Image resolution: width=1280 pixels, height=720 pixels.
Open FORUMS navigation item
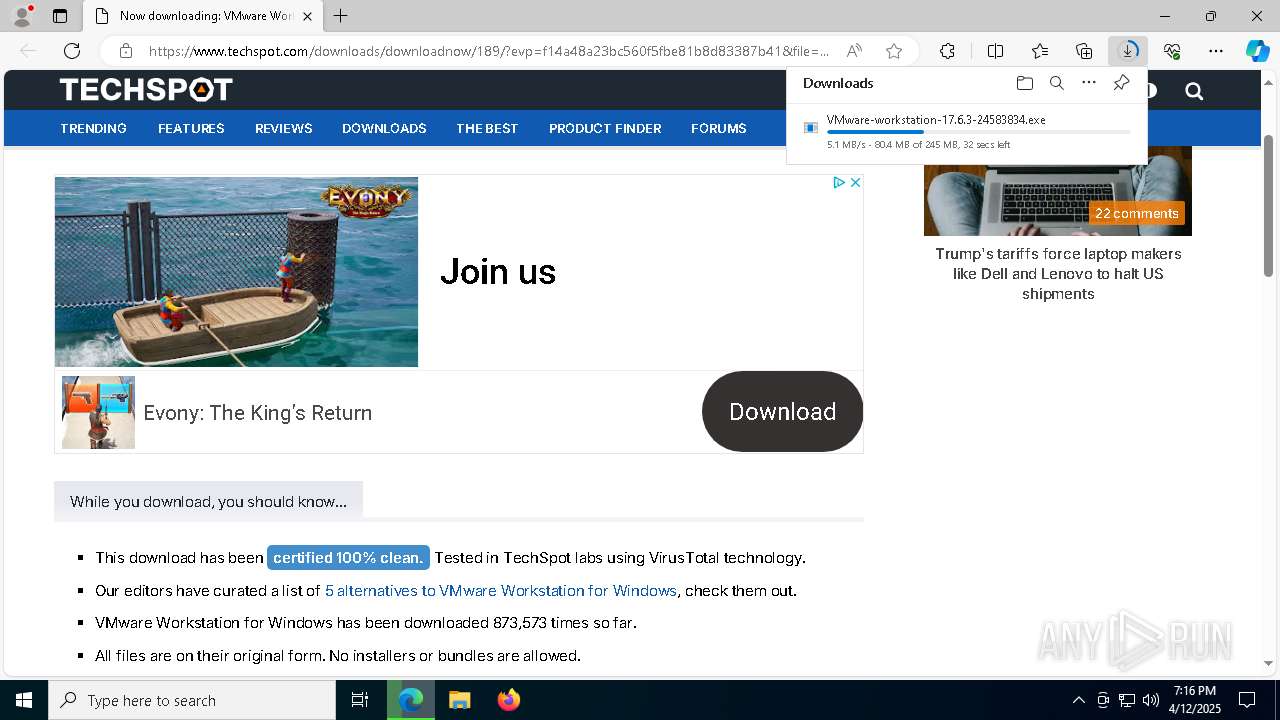719,128
